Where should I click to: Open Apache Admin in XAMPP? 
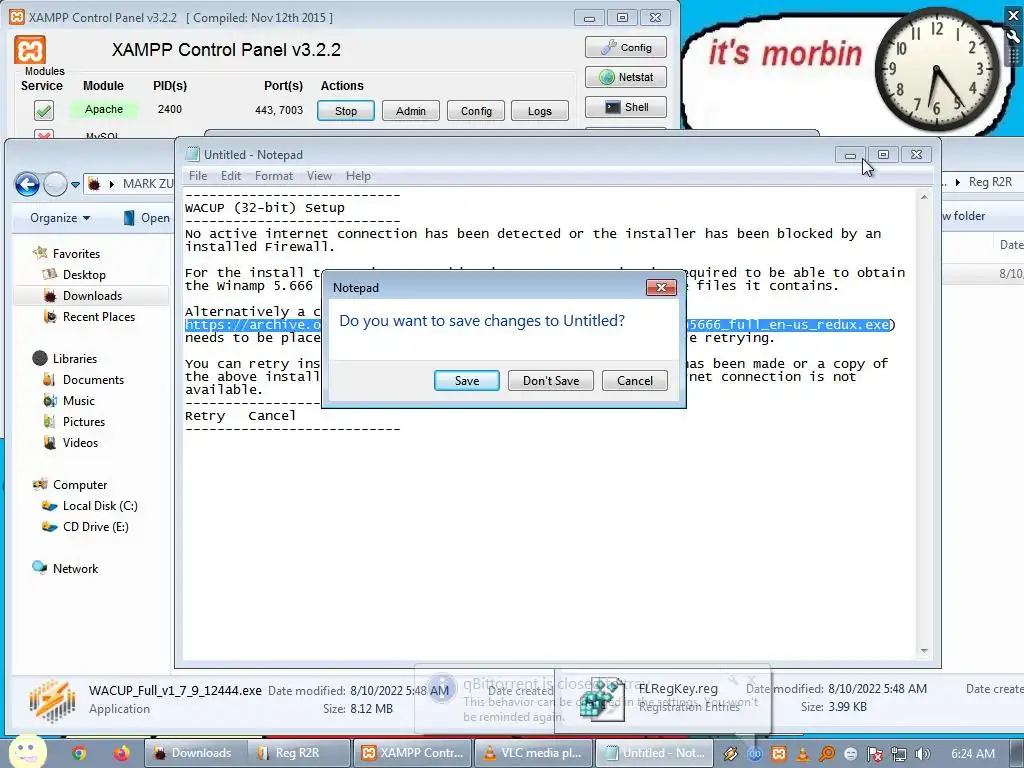(x=411, y=111)
